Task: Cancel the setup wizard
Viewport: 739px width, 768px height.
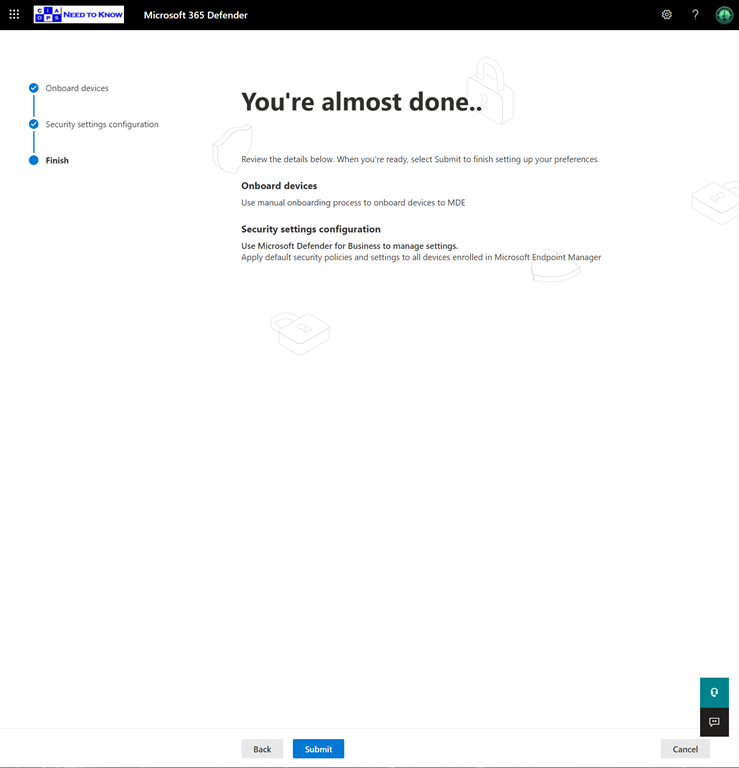Action: [685, 749]
